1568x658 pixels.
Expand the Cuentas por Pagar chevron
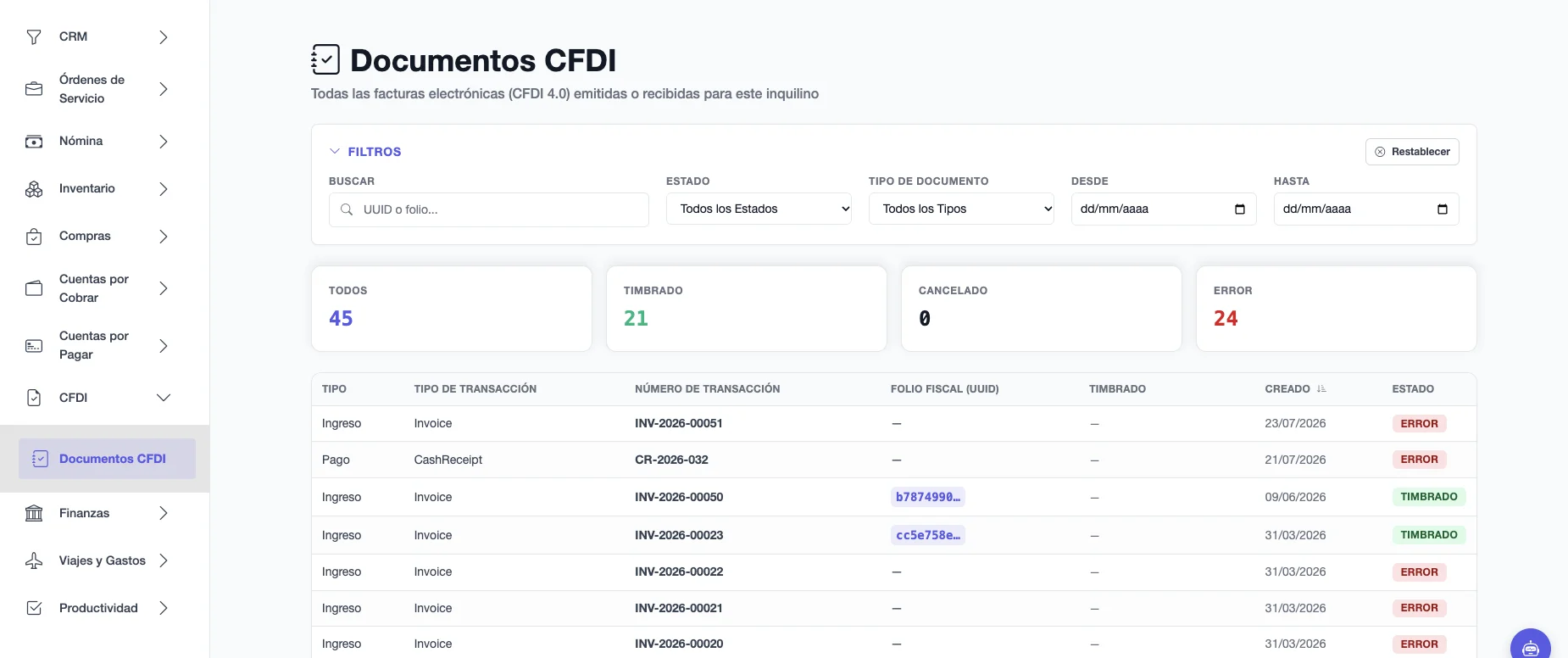pyautogui.click(x=164, y=346)
